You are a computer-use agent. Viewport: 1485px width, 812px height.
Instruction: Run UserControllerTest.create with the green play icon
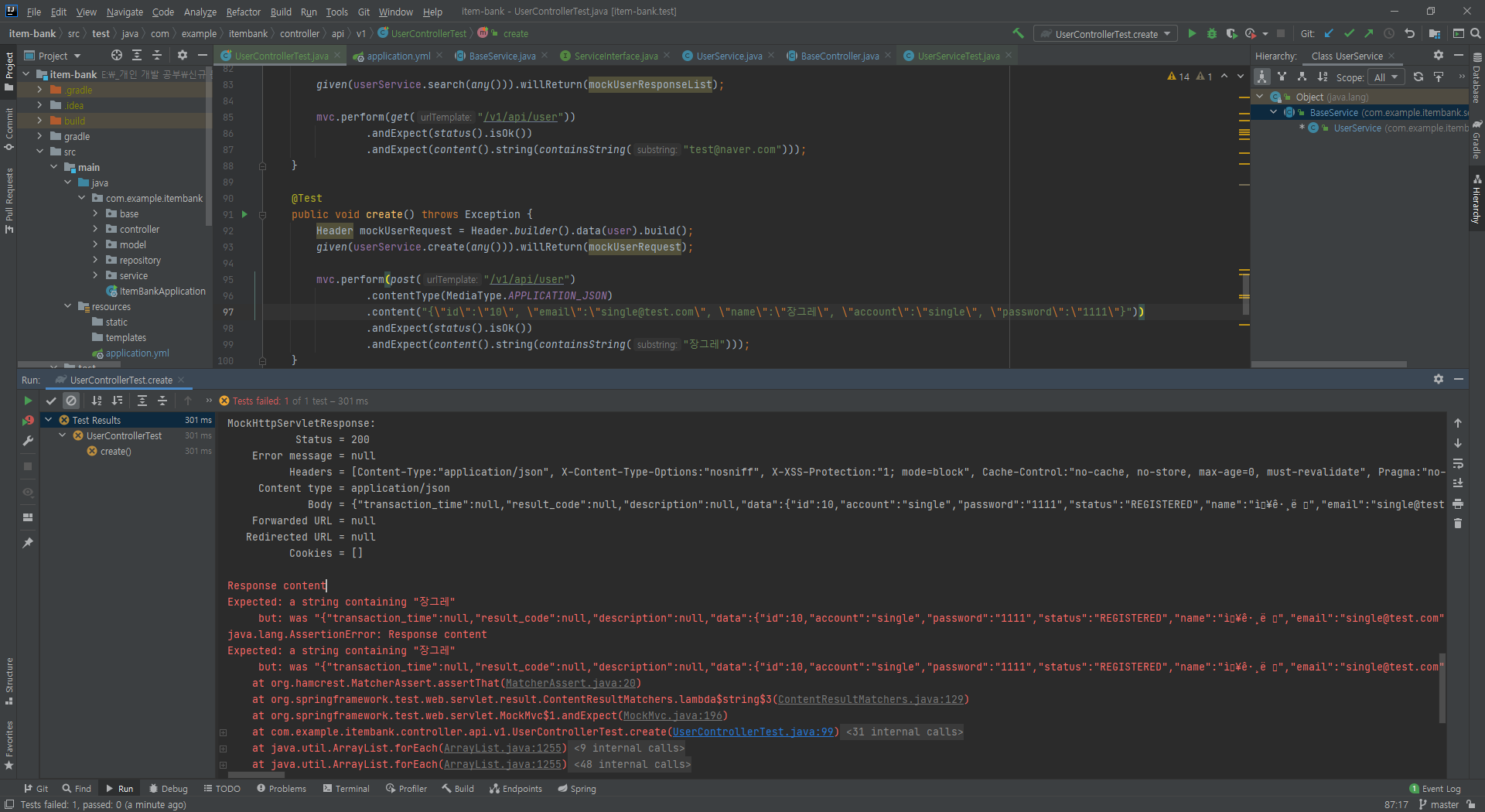1192,33
